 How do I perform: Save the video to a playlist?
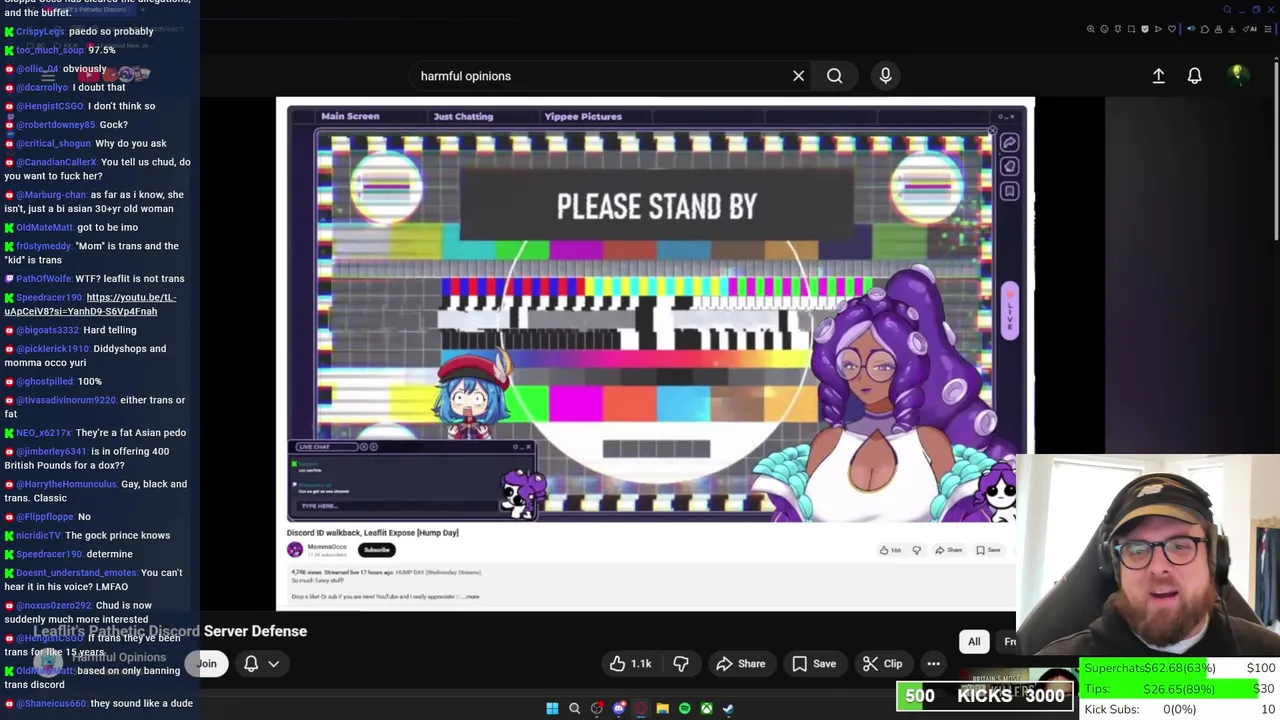point(813,664)
